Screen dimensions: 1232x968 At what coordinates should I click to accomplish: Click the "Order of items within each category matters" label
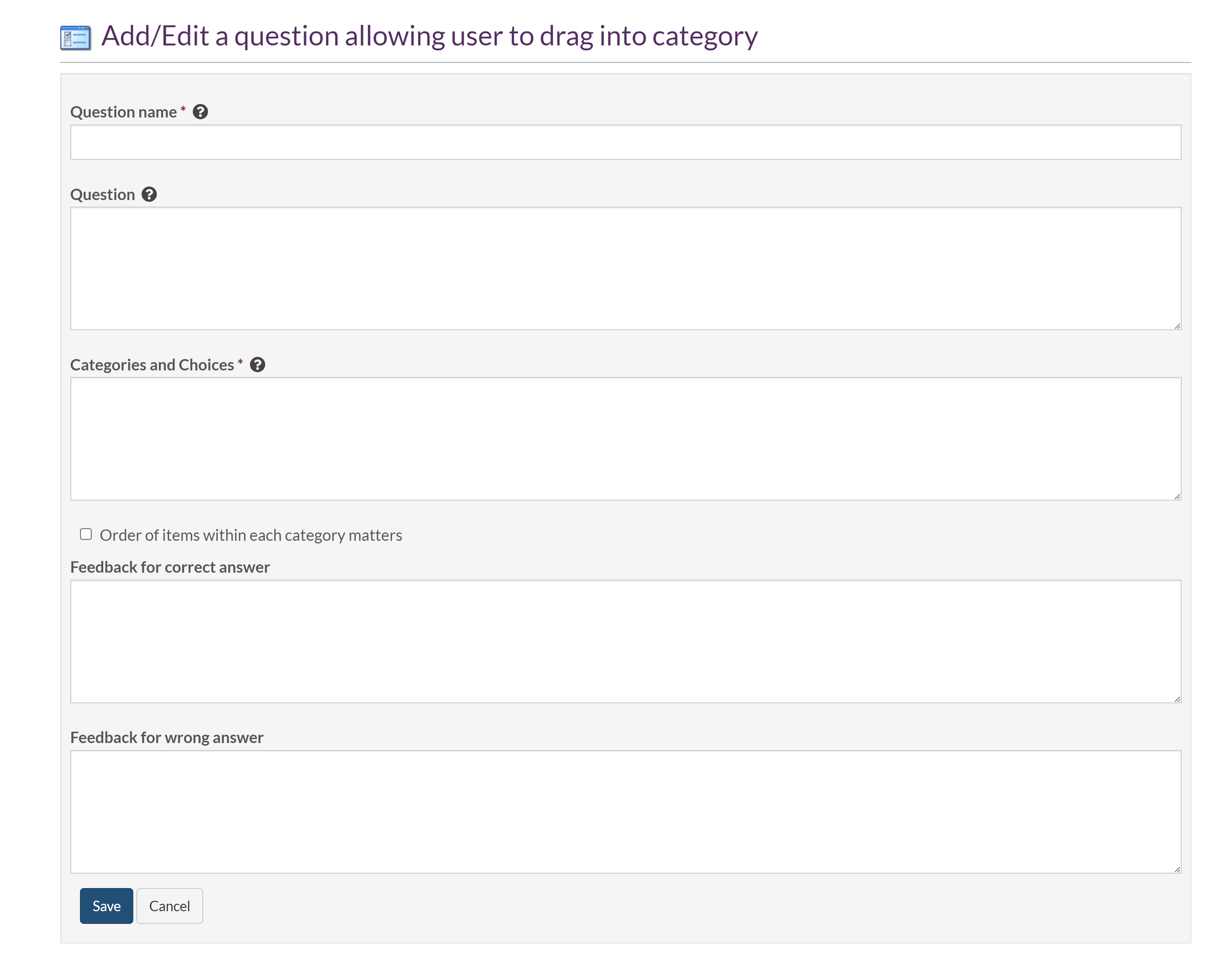(250, 535)
